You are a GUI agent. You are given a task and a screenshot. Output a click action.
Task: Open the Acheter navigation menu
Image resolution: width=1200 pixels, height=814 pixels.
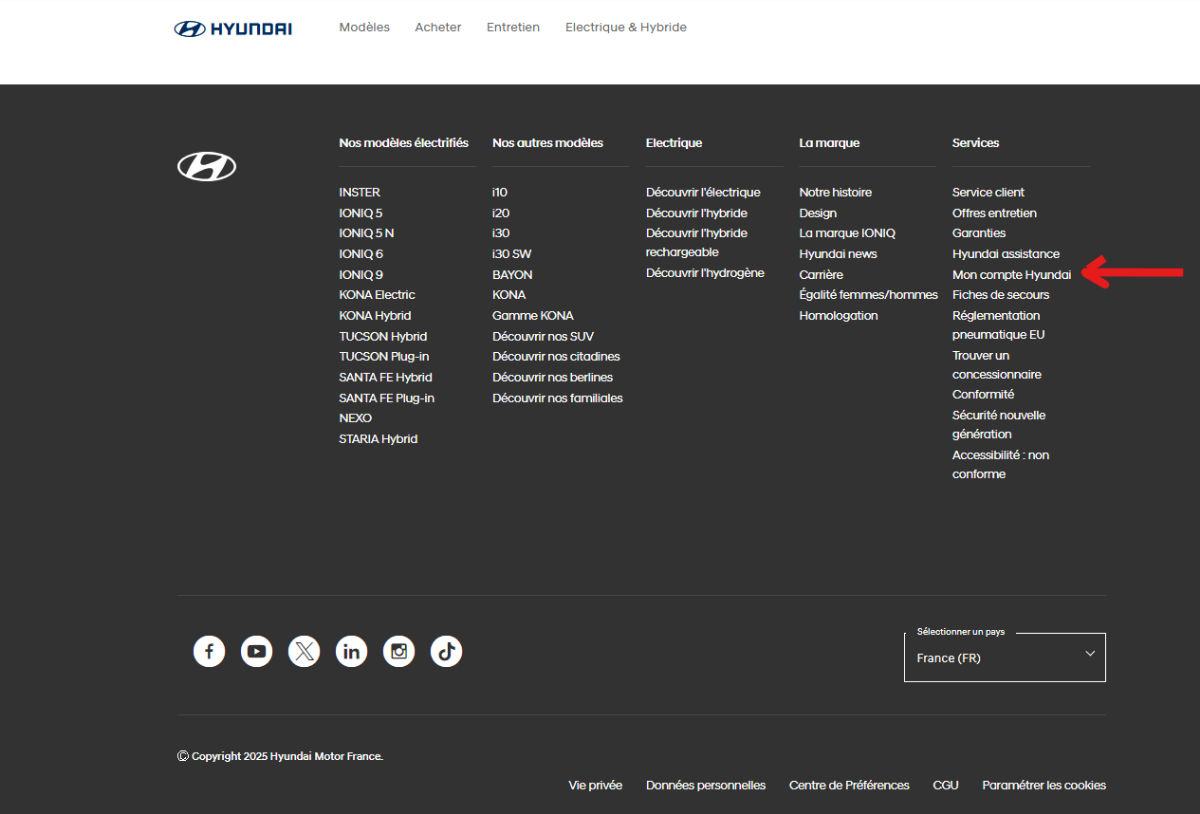(438, 27)
